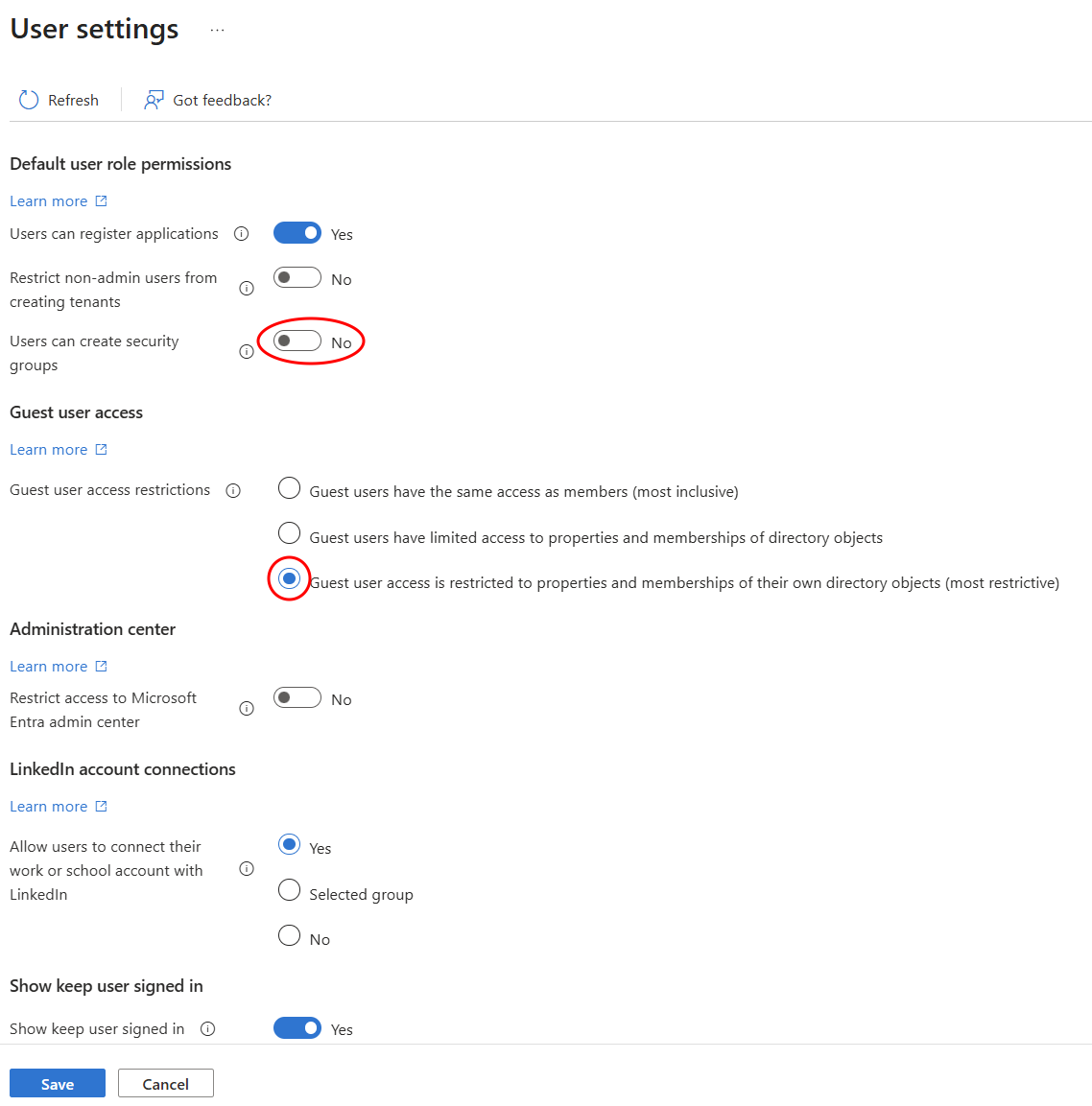The height and width of the screenshot is (1106, 1092).
Task: Click info icon for Restrict non-admin users
Action: (247, 289)
